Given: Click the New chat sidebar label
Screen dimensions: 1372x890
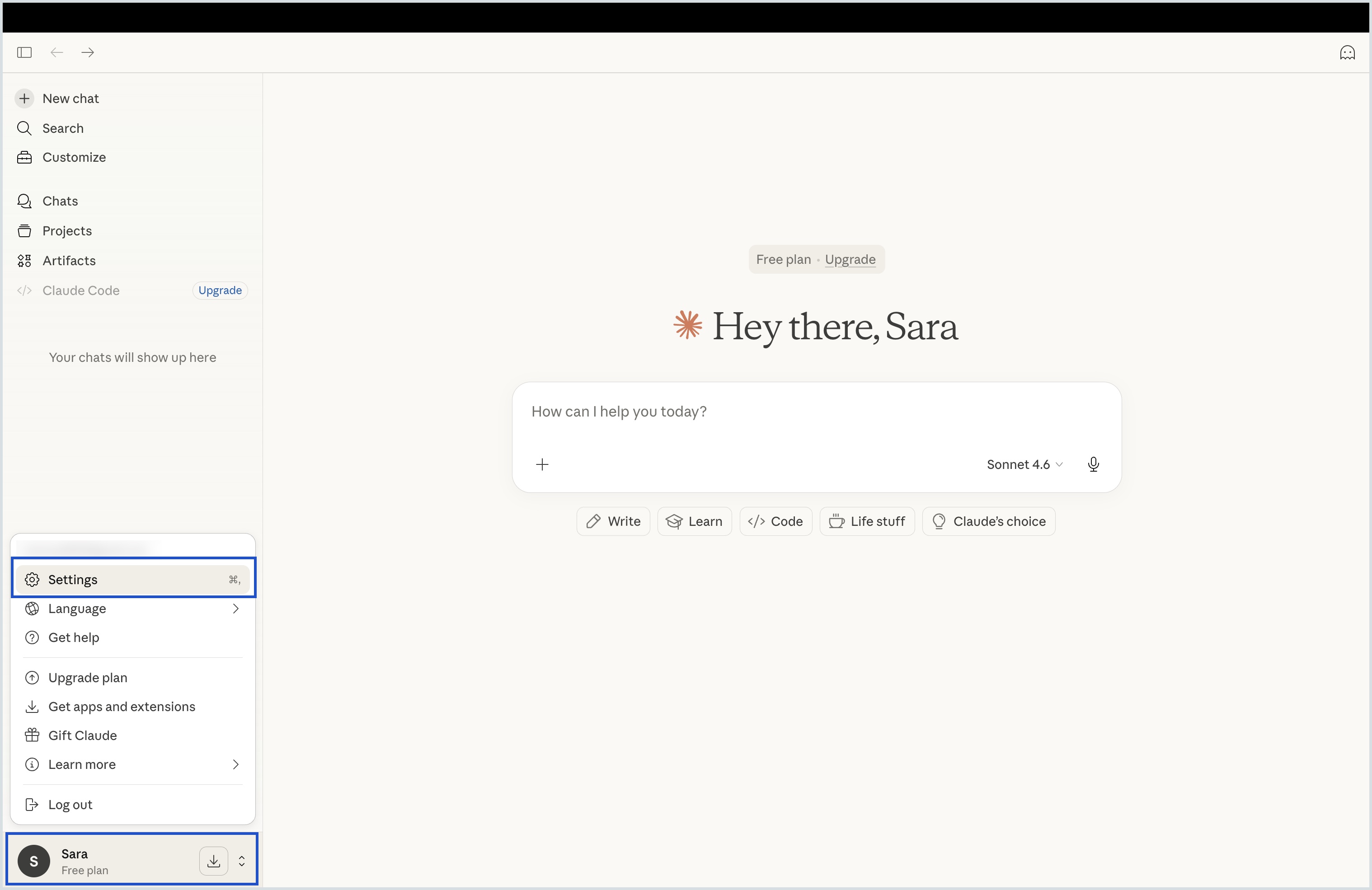Looking at the screenshot, I should [x=71, y=98].
